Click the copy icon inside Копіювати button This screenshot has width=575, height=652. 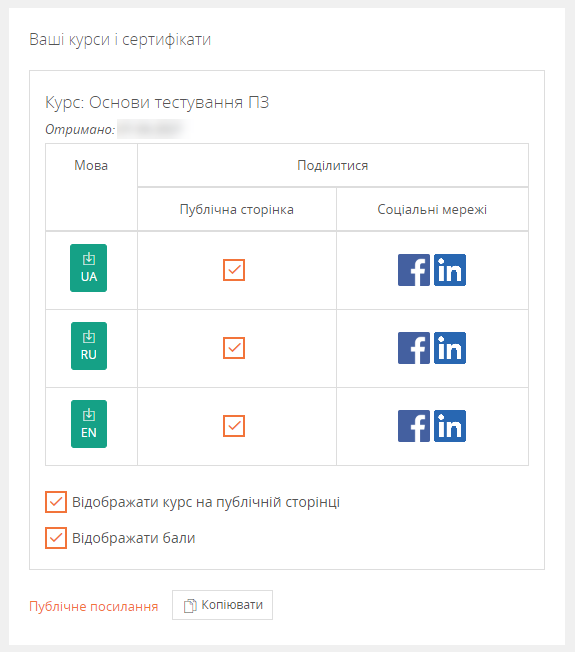[190, 605]
